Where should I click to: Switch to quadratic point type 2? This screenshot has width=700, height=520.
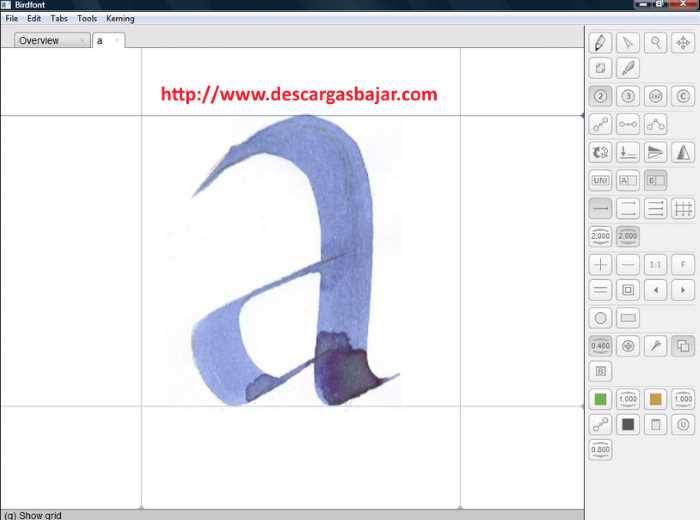click(600, 96)
